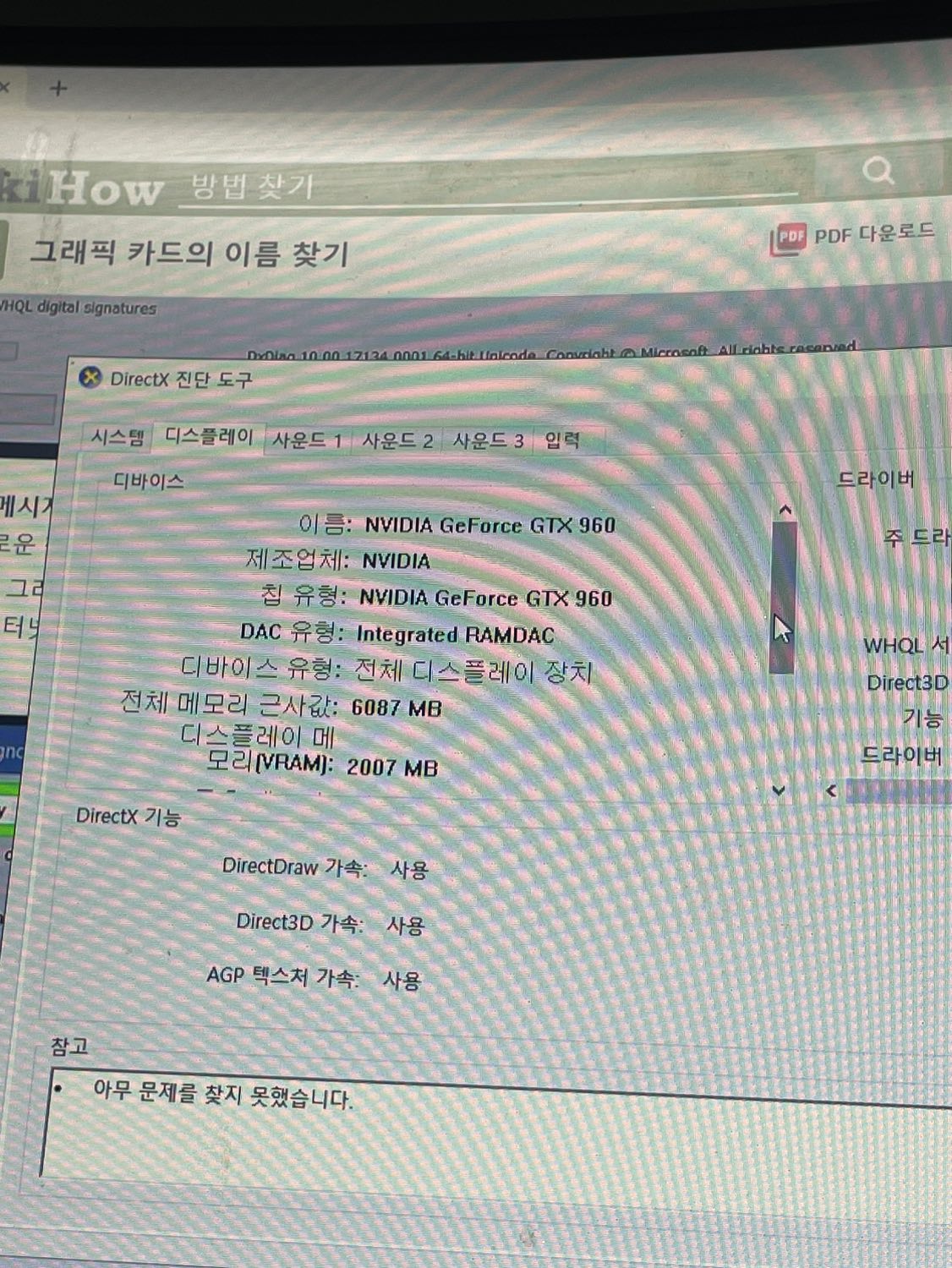Click the driver panel scroll-left arrow
952x1268 pixels.
[x=831, y=791]
